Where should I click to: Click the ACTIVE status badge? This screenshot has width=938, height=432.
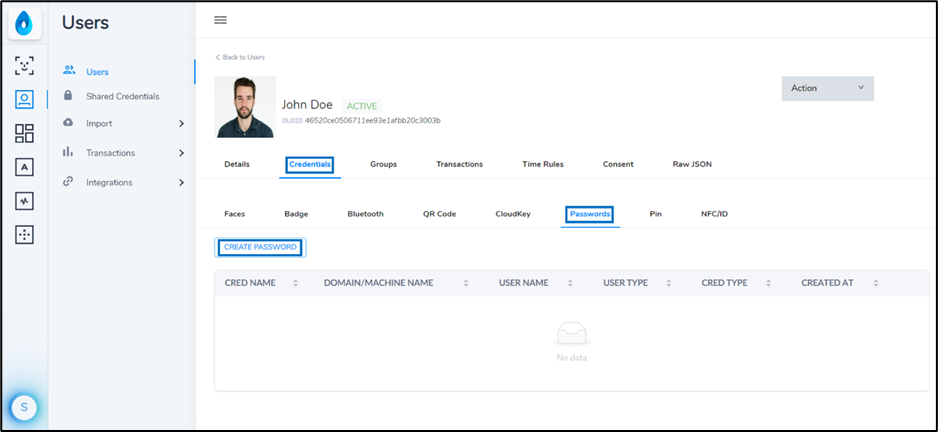(362, 106)
